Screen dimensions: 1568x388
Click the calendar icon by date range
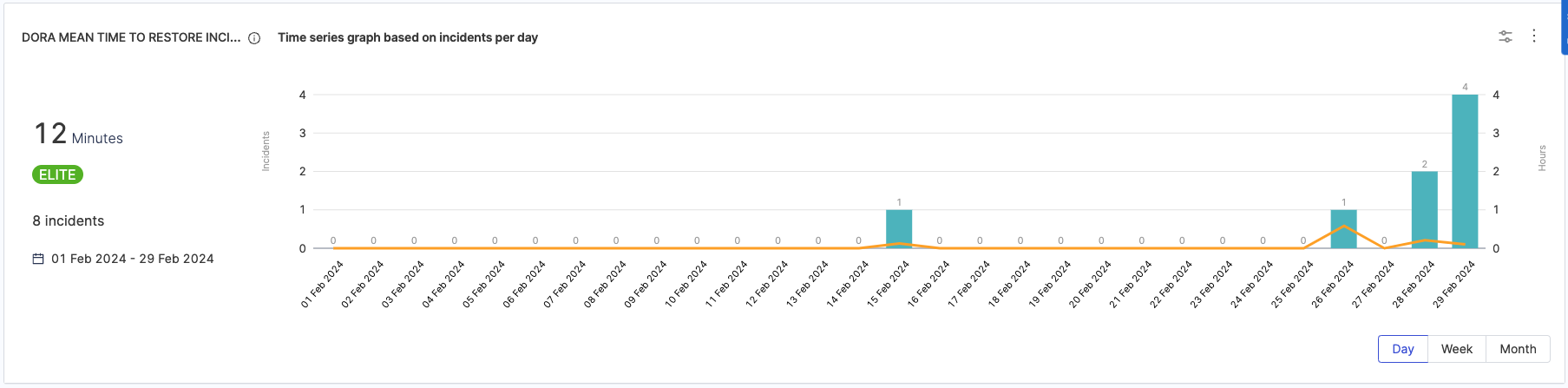click(38, 259)
